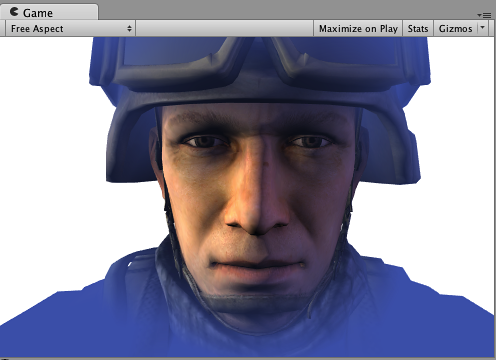Toggle Maximize on Play
Screen dimensions: 496x360
[x=358, y=29]
